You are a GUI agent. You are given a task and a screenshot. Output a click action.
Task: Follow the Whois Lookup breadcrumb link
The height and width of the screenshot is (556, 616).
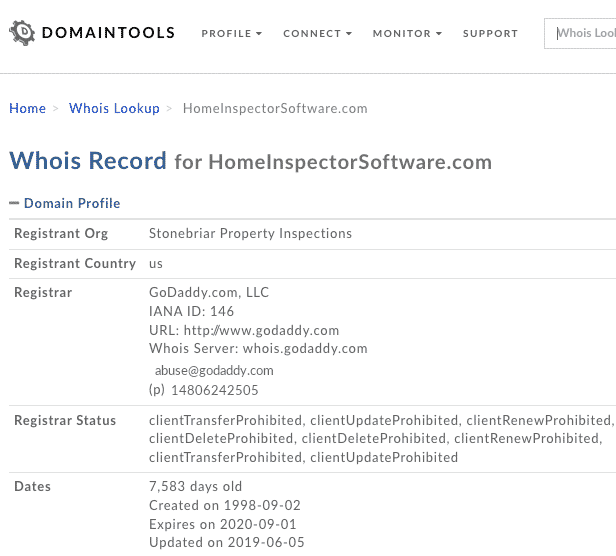click(114, 108)
